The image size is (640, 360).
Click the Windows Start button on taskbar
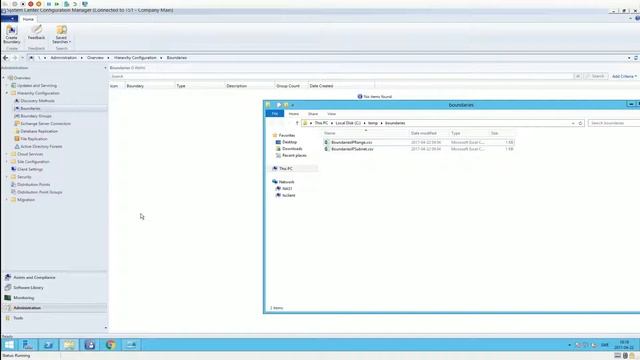[9, 345]
